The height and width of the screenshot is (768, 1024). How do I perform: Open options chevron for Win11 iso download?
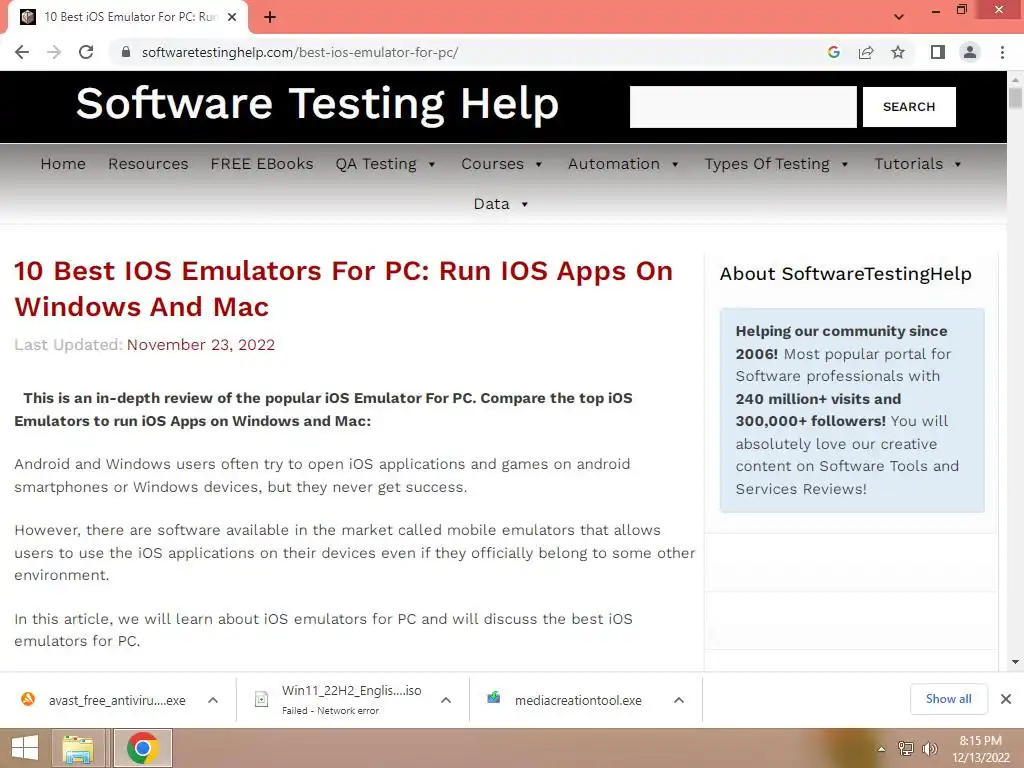tap(446, 700)
